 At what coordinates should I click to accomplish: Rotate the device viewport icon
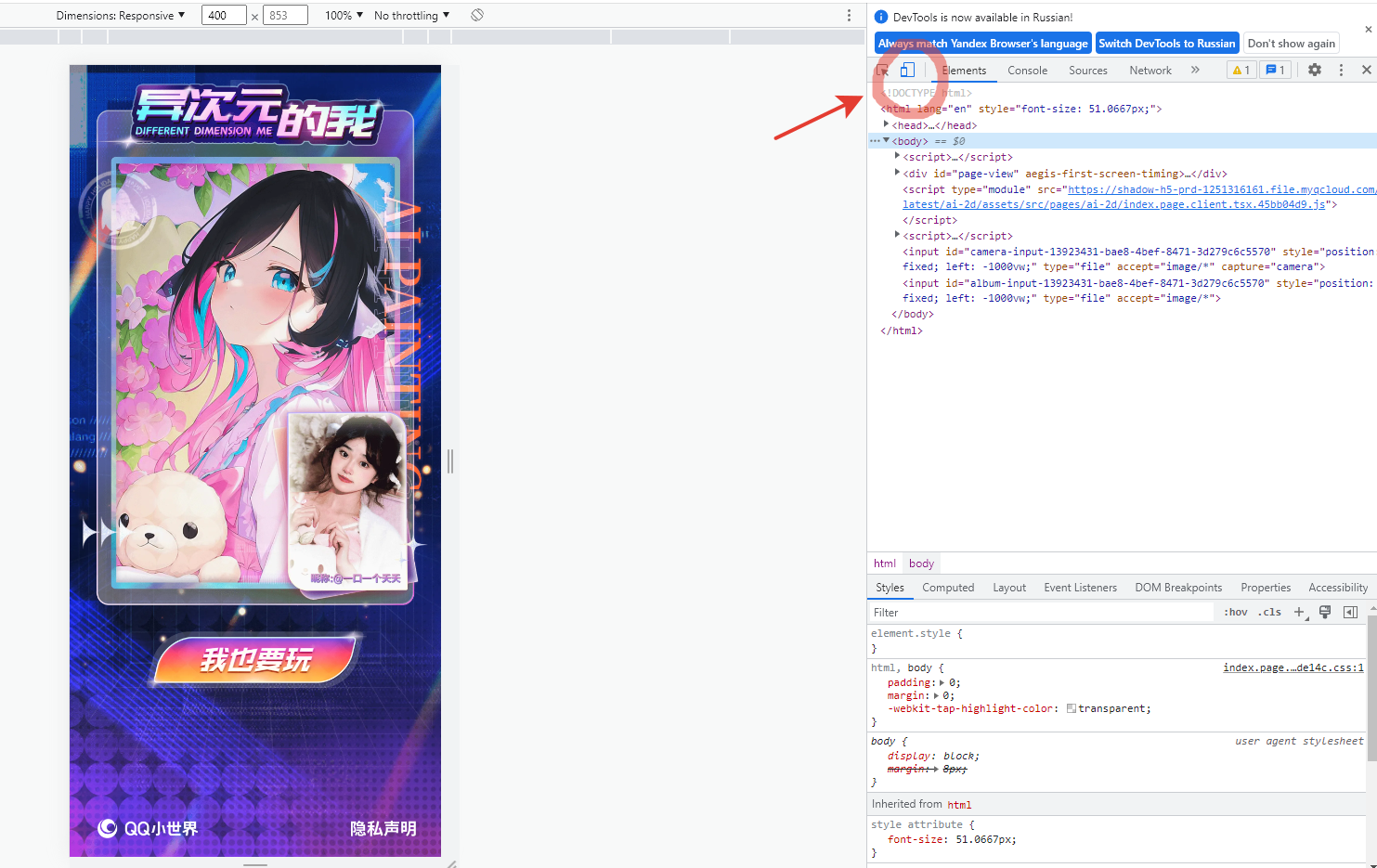[477, 15]
